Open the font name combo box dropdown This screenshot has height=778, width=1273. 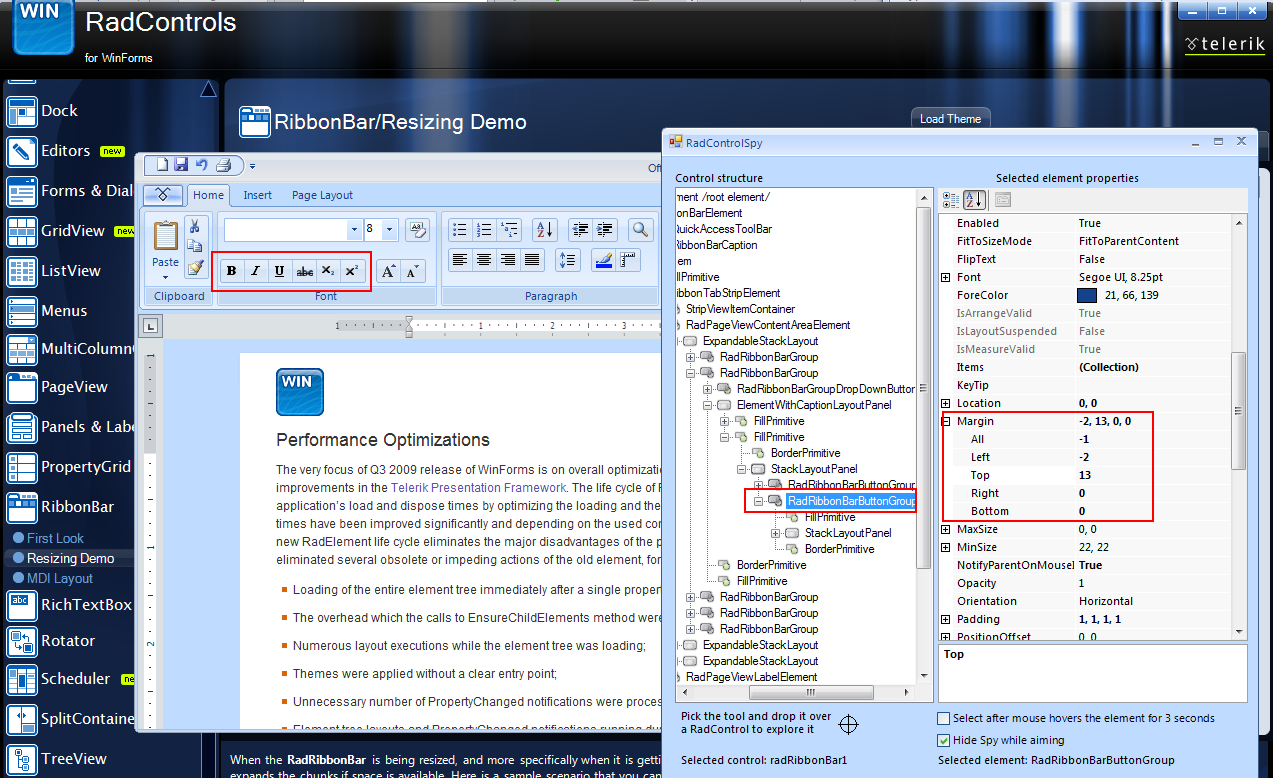tap(354, 230)
